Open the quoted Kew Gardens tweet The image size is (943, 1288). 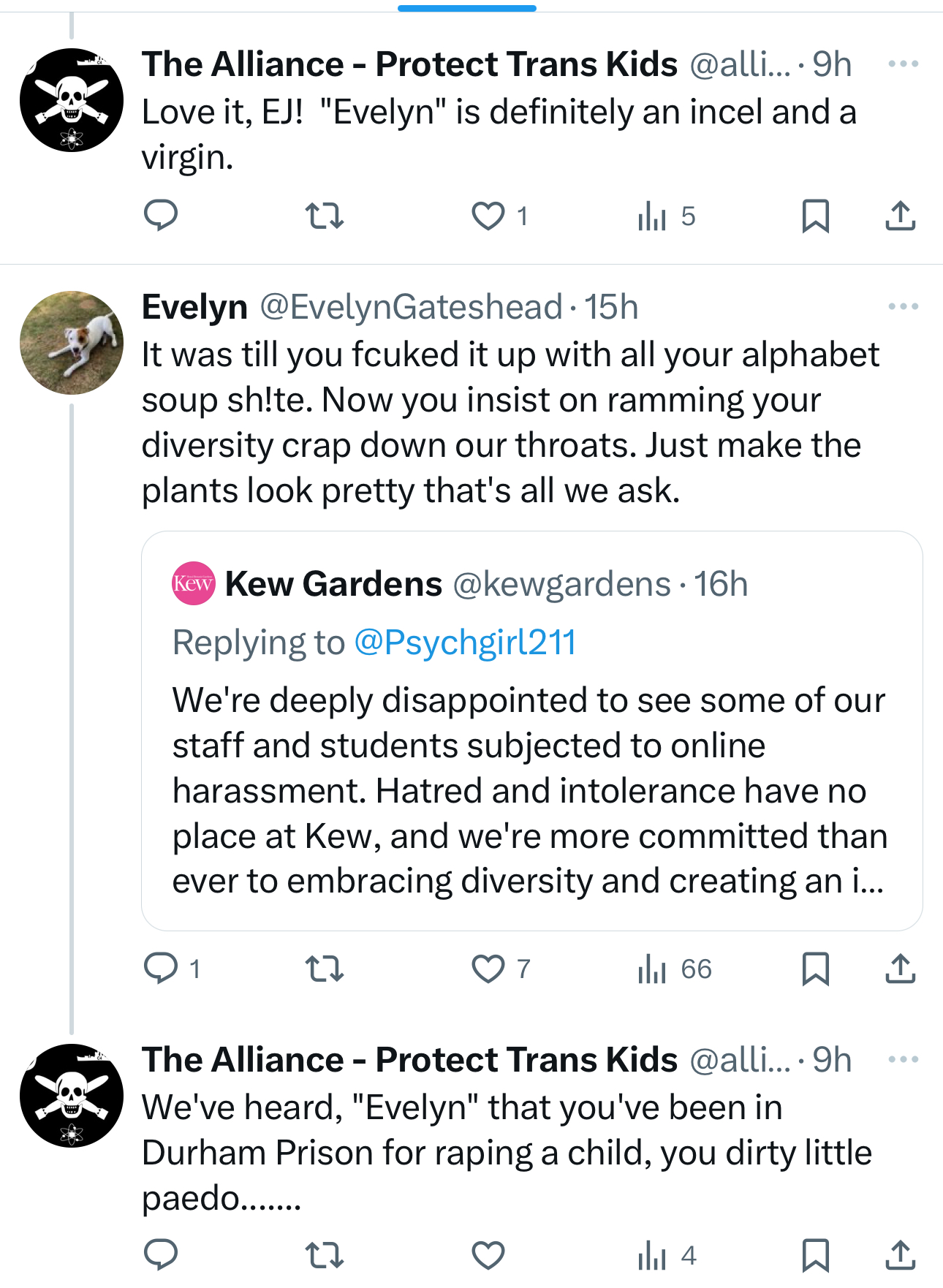[x=531, y=789]
